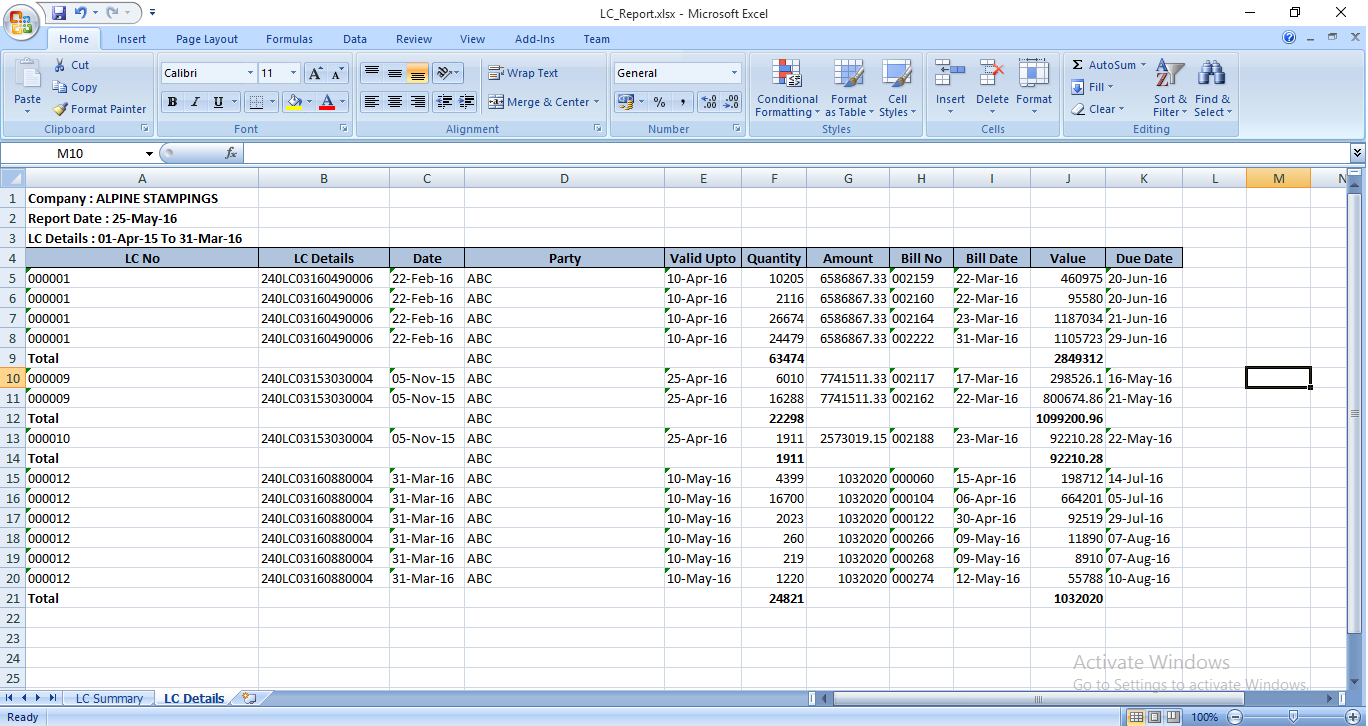Expand the formula bar

[1357, 153]
